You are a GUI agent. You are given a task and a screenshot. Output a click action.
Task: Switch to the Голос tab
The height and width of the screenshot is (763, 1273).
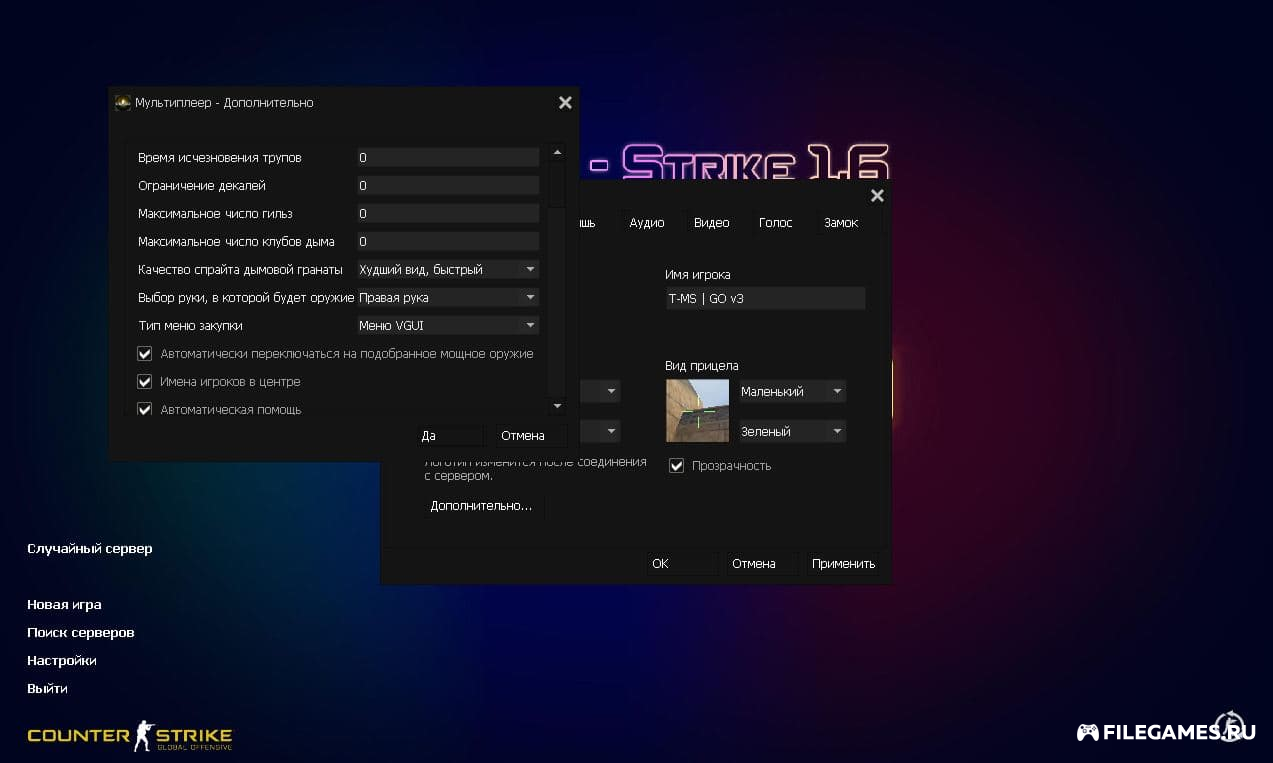tap(776, 222)
